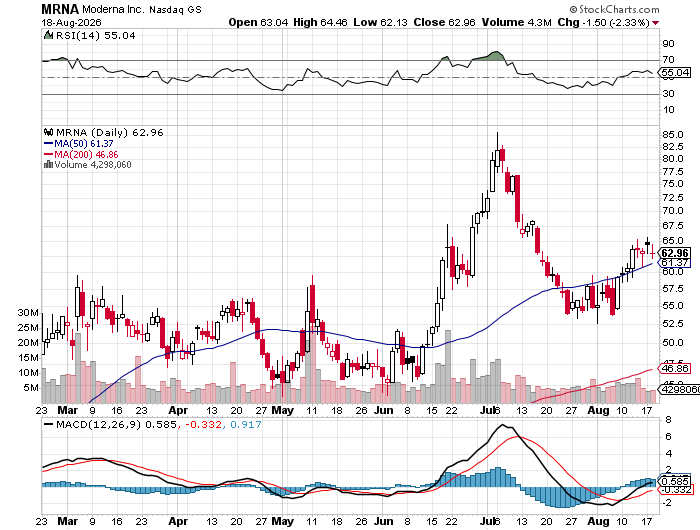Click the Aug label on price chart axis
The width and height of the screenshot is (700, 530).
click(x=598, y=410)
